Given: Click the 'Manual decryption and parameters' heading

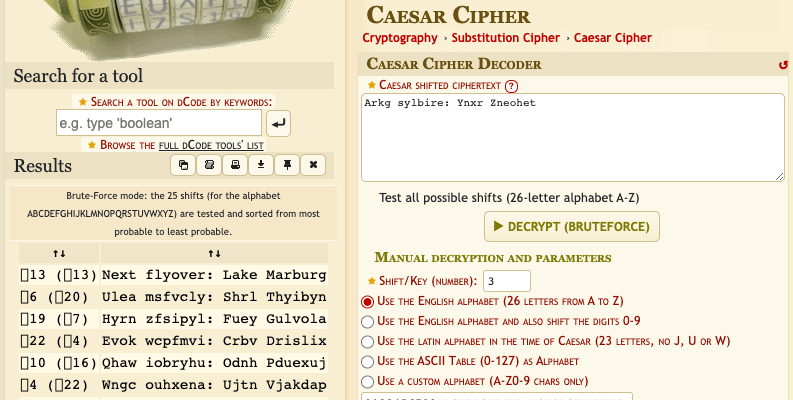Looking at the screenshot, I should pos(493,258).
